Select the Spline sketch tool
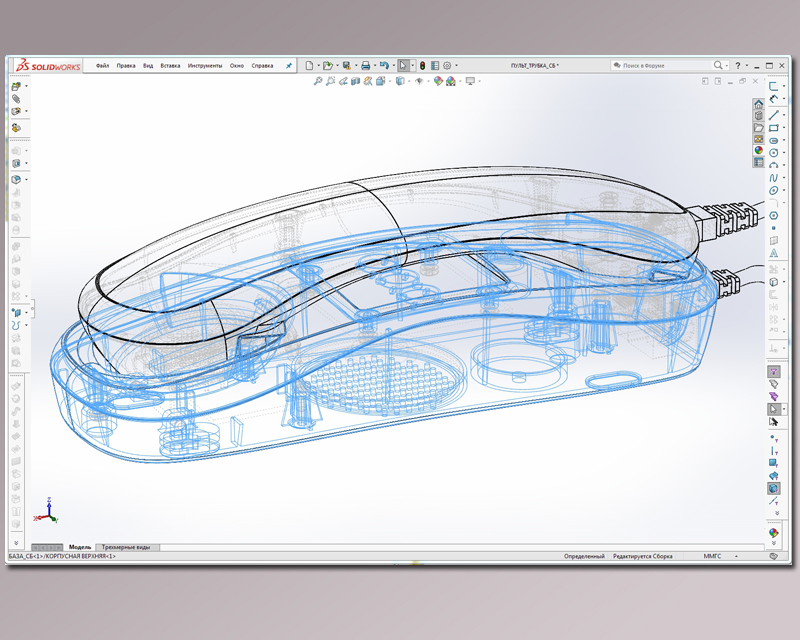 tap(773, 178)
